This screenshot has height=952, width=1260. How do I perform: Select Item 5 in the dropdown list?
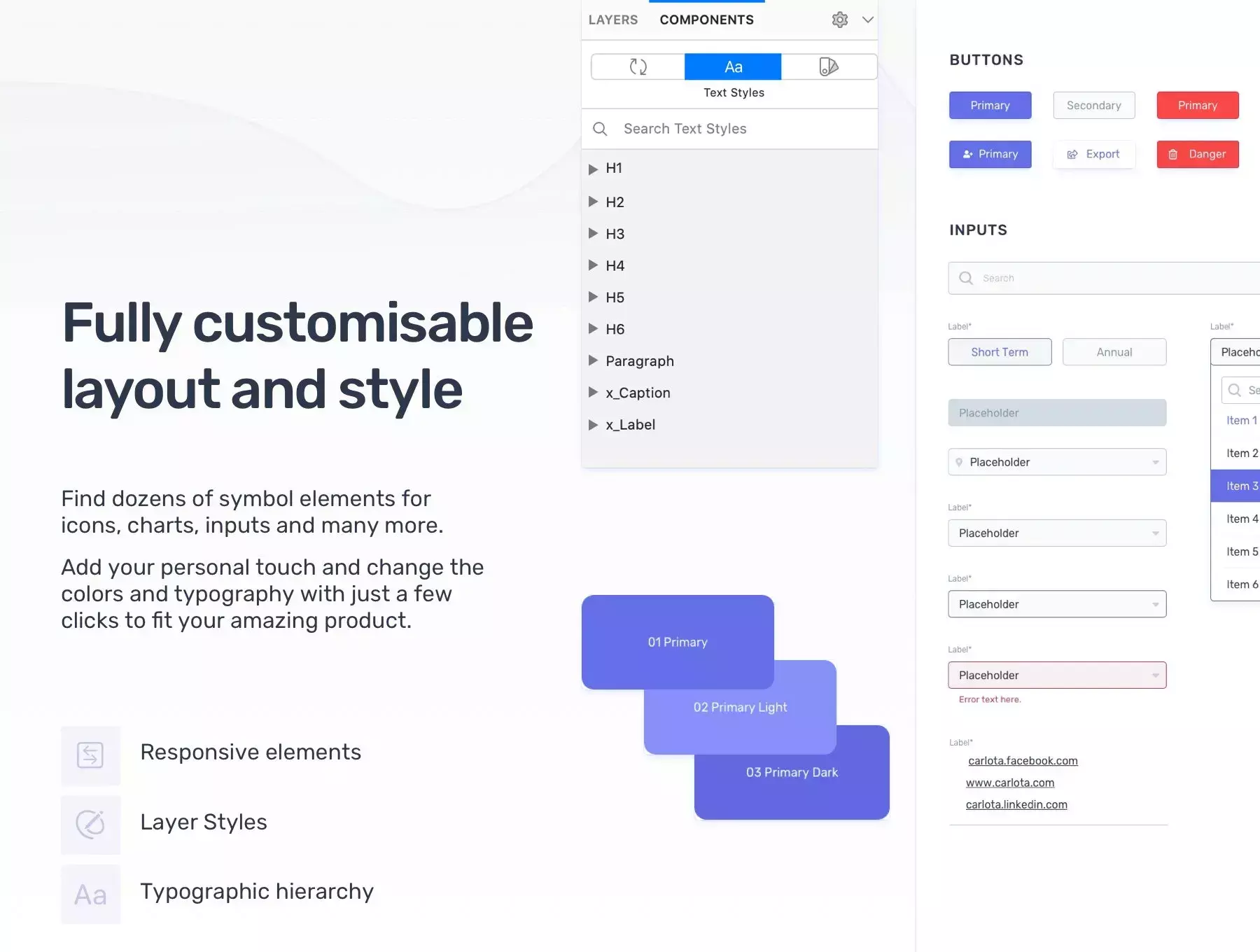click(x=1236, y=552)
